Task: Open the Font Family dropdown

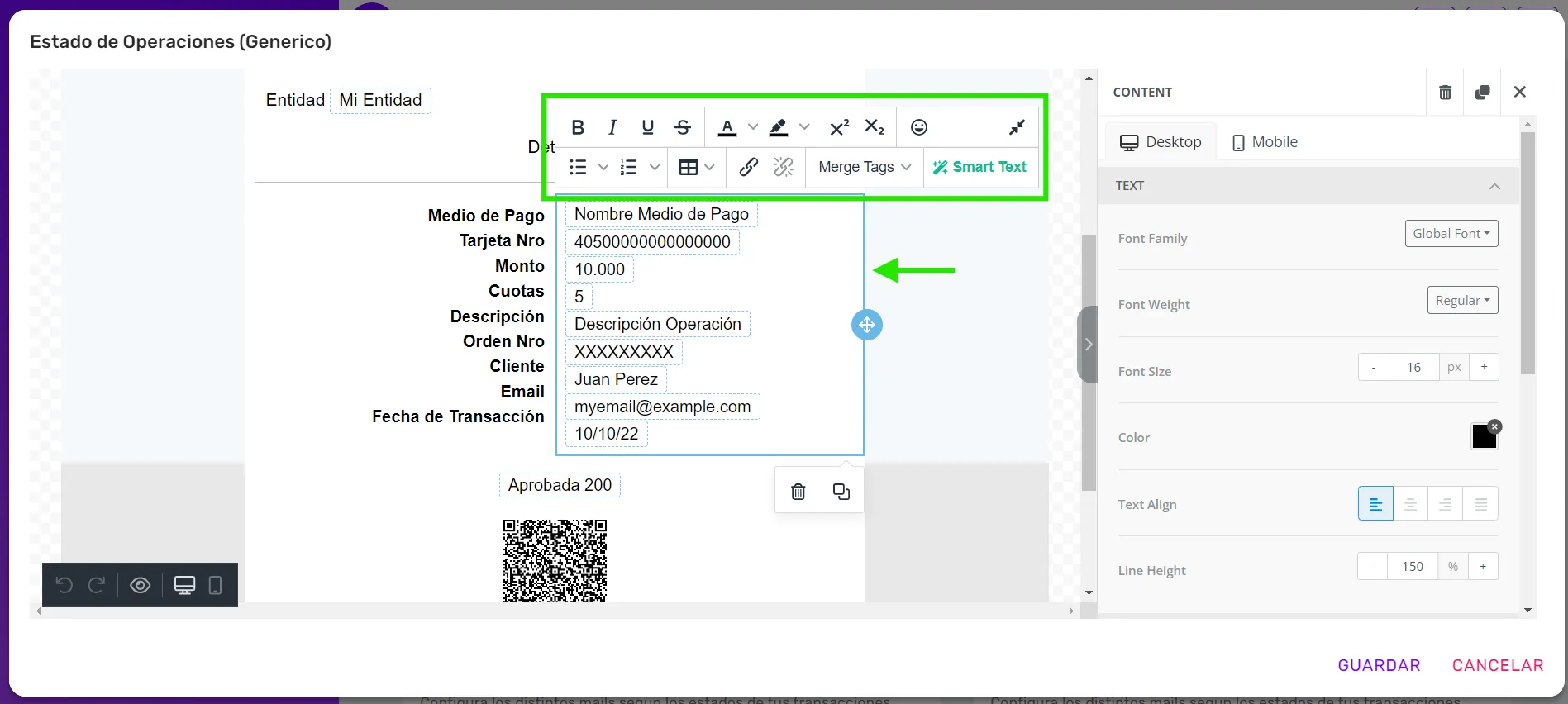Action: pyautogui.click(x=1451, y=234)
